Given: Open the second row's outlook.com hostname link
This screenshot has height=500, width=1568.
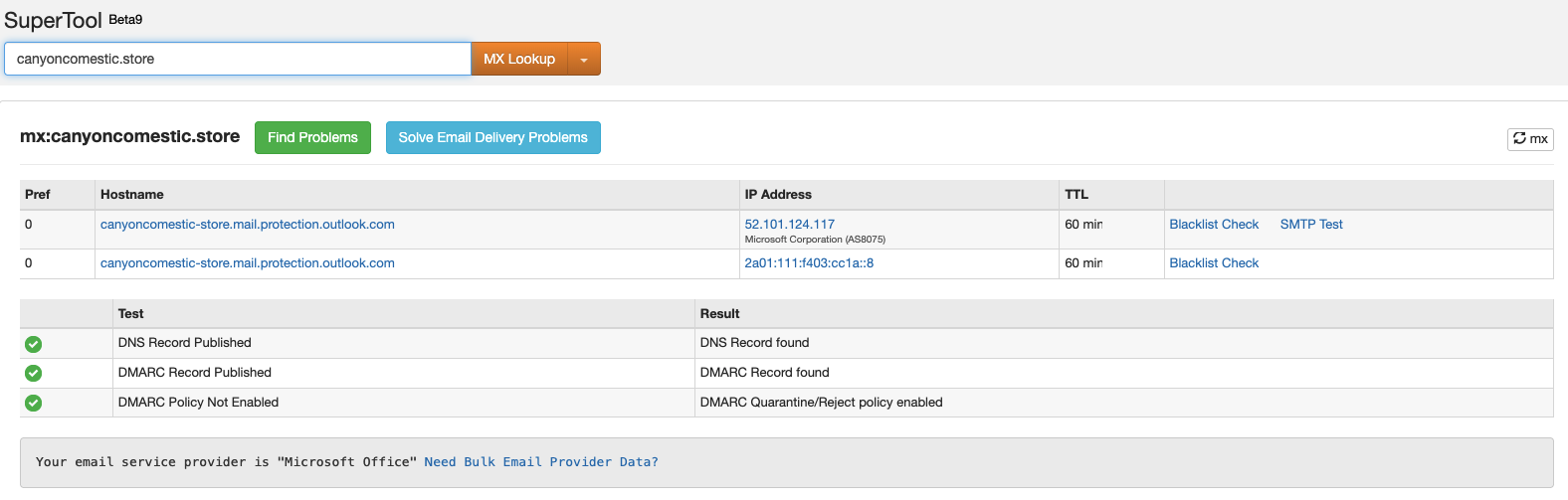Looking at the screenshot, I should coord(247,263).
